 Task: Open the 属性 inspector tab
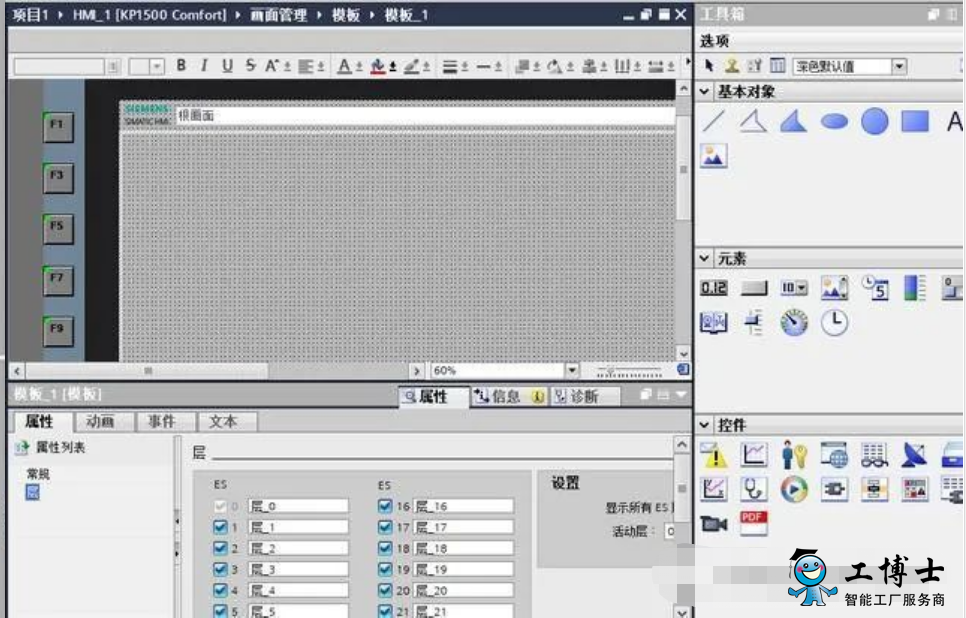433,397
